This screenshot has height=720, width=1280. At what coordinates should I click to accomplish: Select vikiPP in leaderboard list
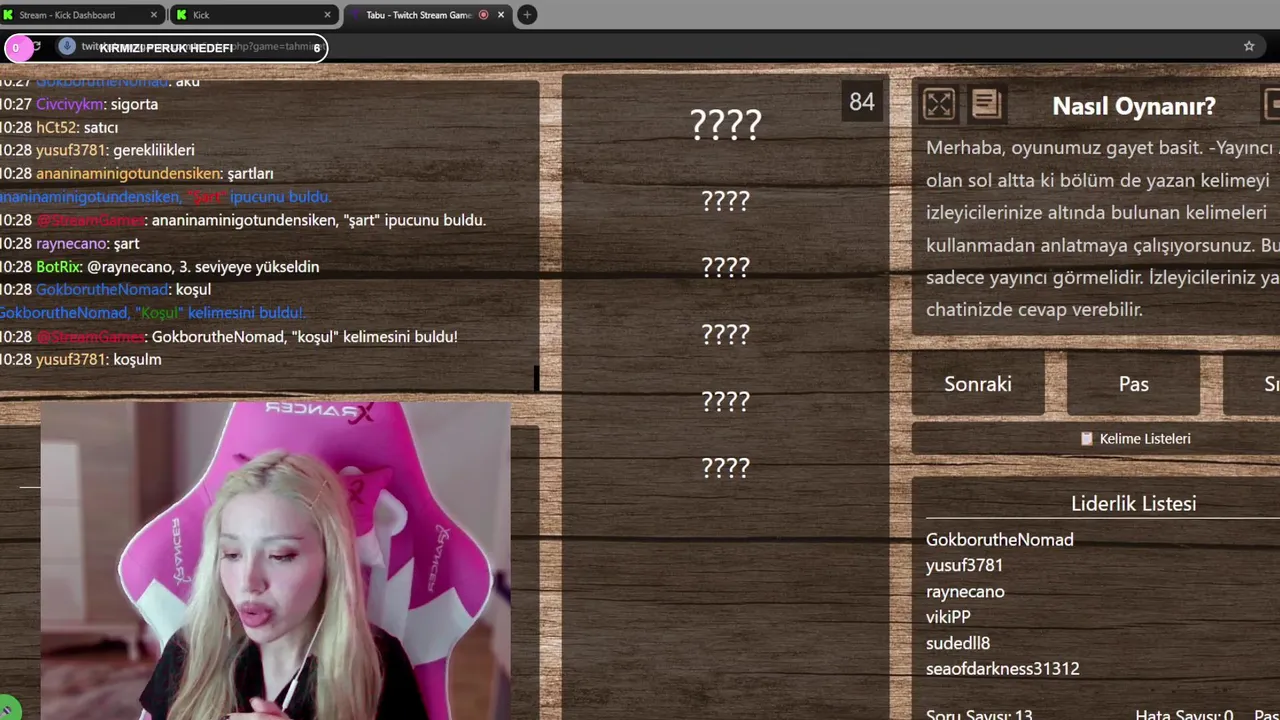[x=948, y=617]
